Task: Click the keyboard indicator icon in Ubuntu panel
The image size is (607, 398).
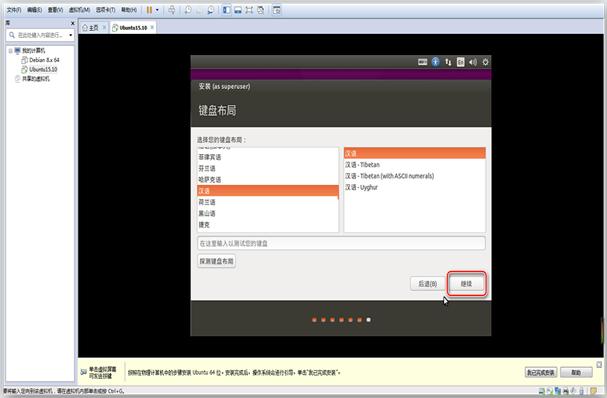Action: tap(422, 62)
